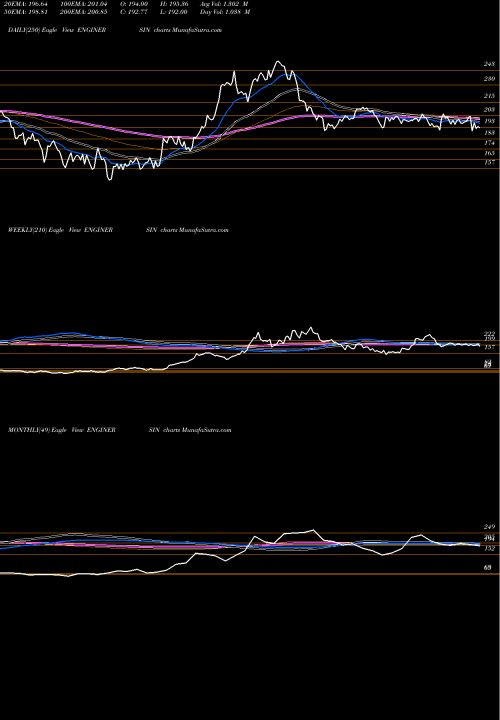Viewport: 500px width, 720px height.
Task: Click the 203 price level label
Action: pyautogui.click(x=489, y=109)
